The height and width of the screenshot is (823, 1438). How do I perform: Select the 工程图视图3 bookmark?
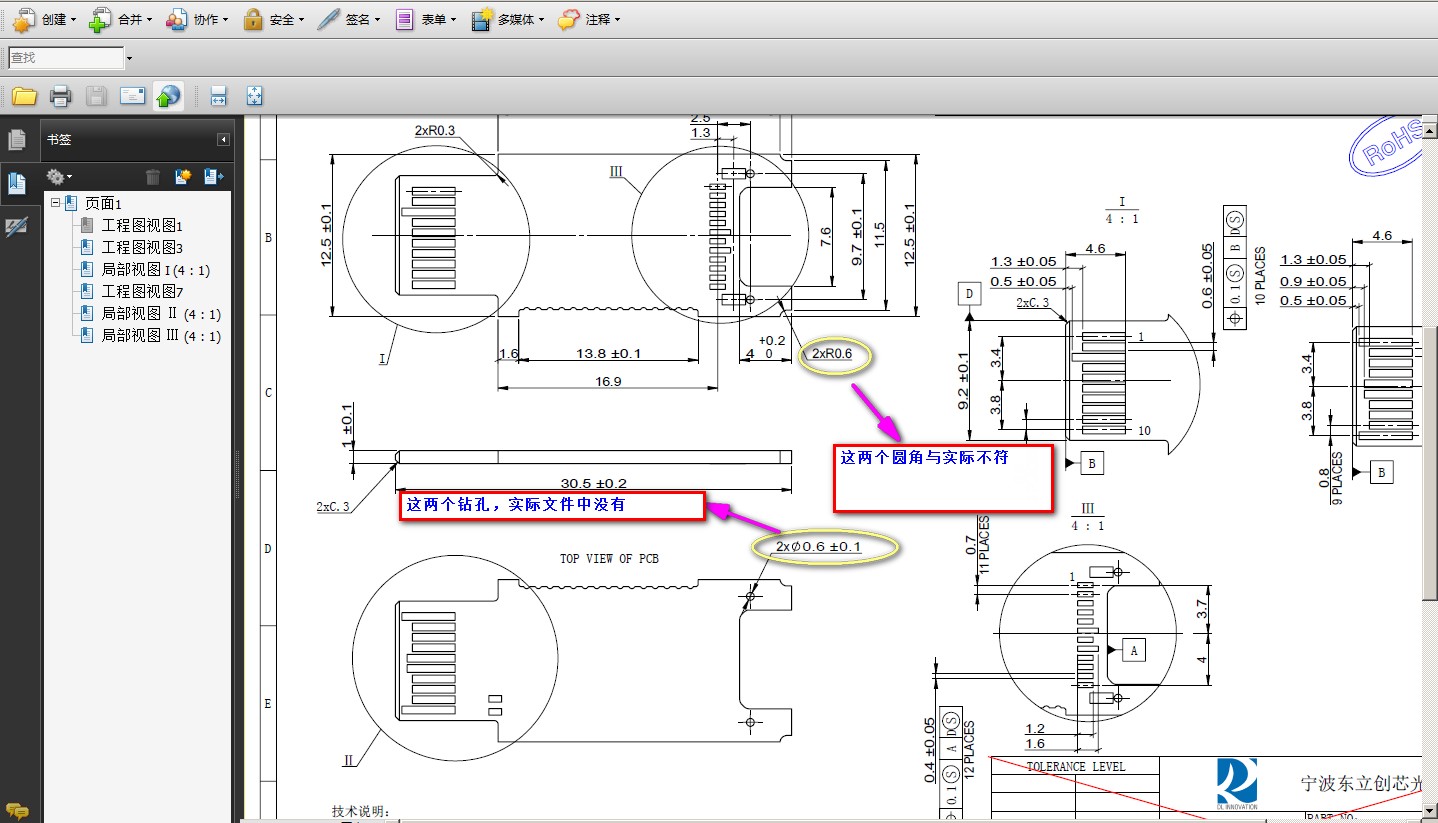pos(142,248)
